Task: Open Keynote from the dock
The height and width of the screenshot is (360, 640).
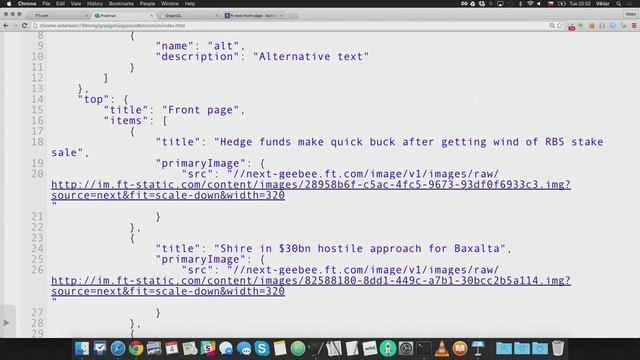Action: pos(478,348)
